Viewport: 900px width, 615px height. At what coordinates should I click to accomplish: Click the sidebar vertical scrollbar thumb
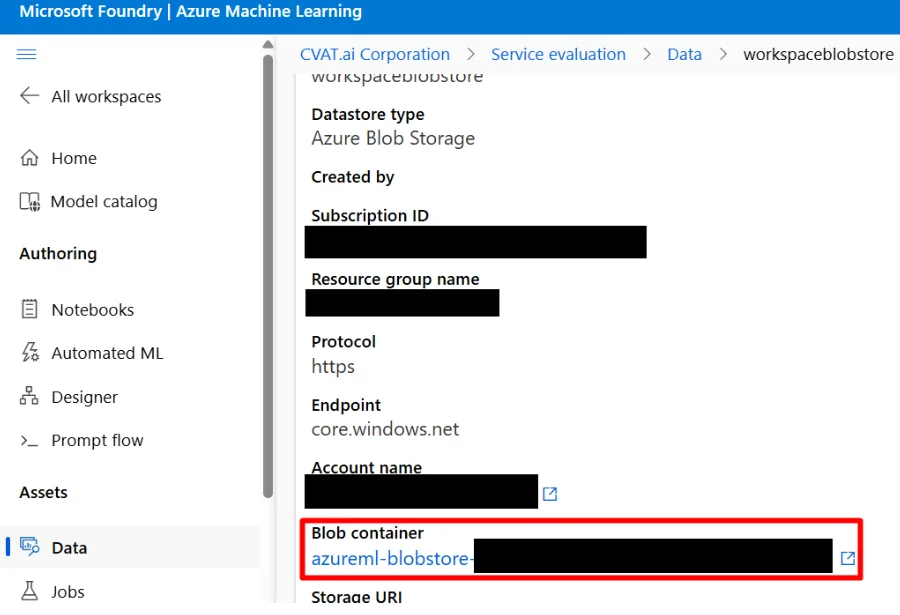pos(267,276)
